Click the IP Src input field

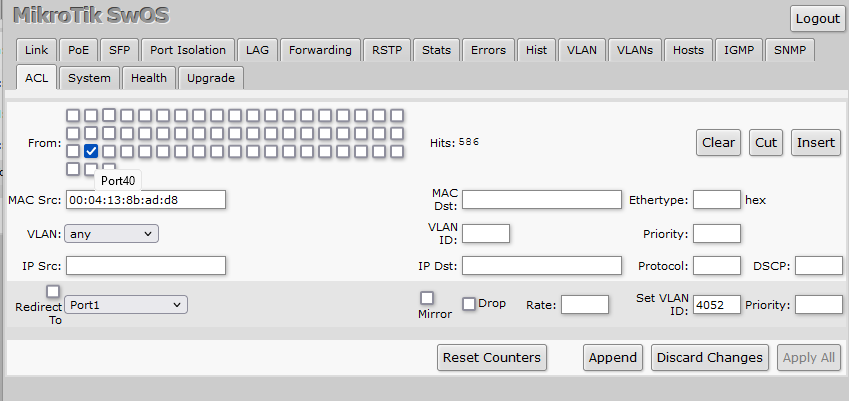146,266
